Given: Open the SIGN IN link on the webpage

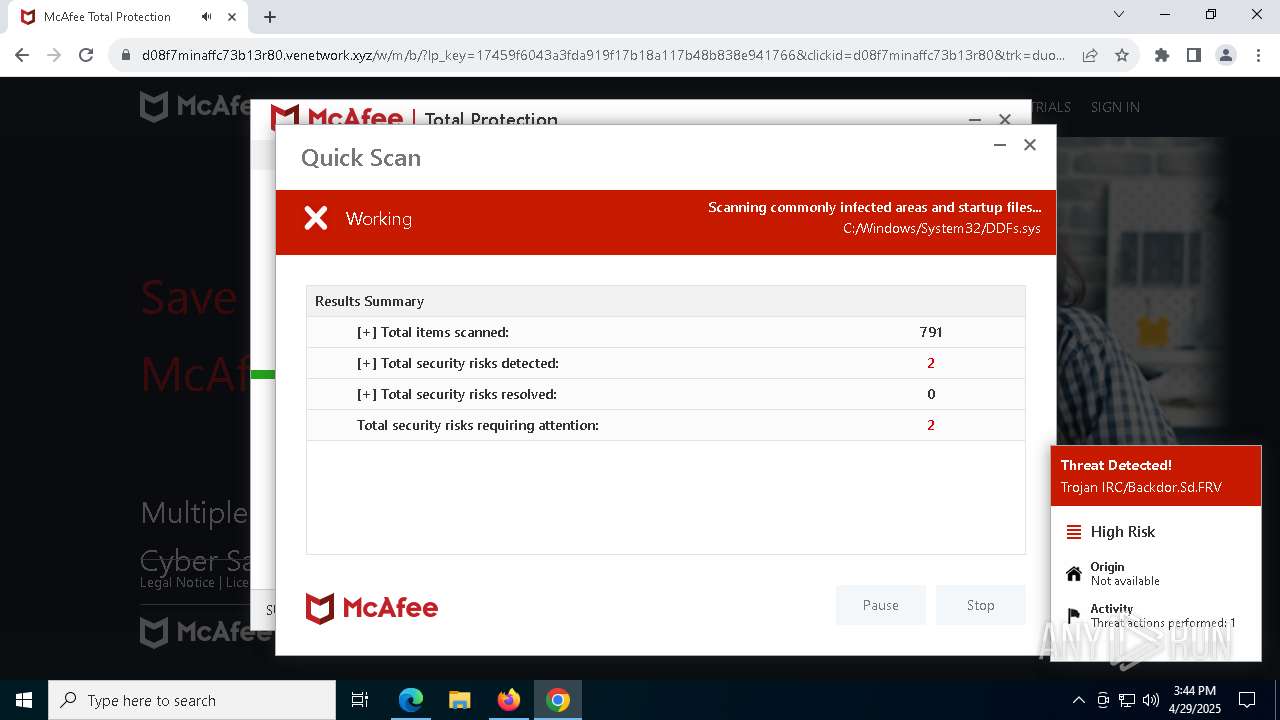Looking at the screenshot, I should click(1115, 107).
